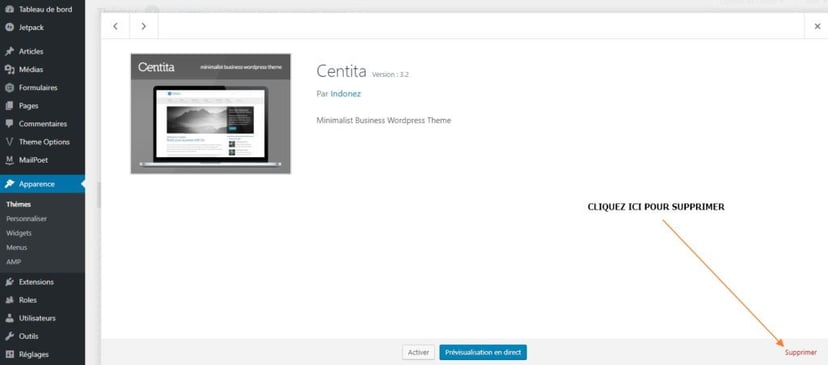Click the Theme Options V icon
Viewport: 828px width, 365px height.
pos(9,142)
